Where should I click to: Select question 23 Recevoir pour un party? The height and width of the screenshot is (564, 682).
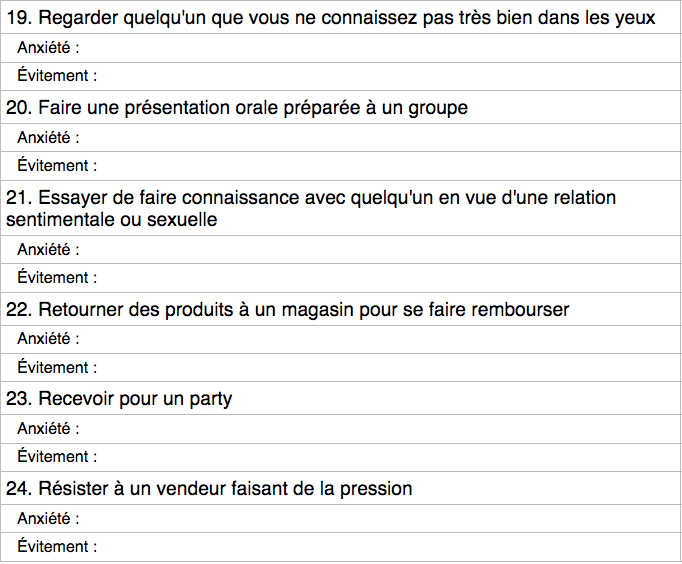coord(119,399)
